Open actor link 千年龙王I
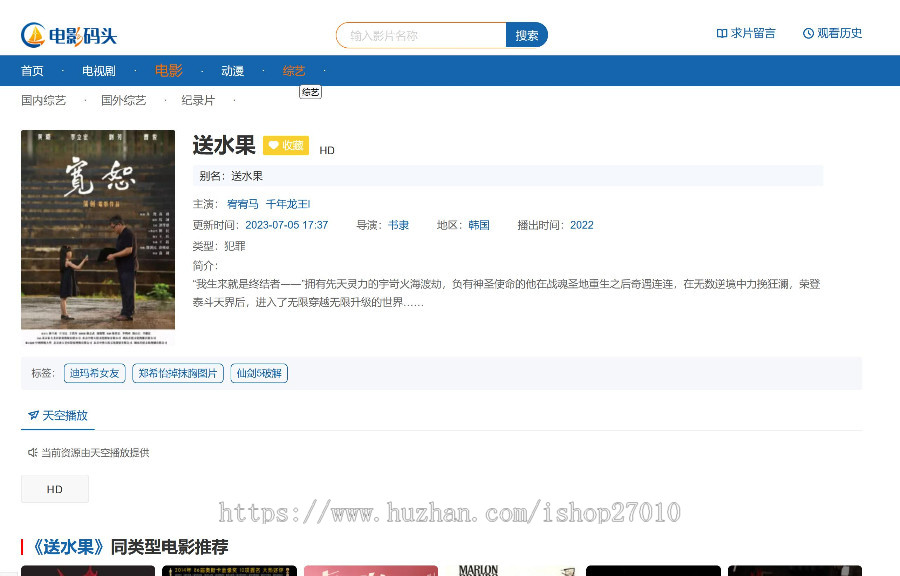This screenshot has height=576, width=900. point(288,204)
